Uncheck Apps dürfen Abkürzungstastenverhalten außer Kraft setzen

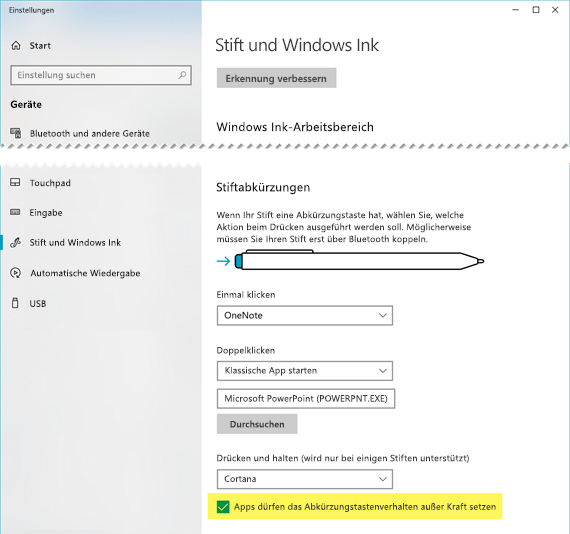(x=223, y=506)
